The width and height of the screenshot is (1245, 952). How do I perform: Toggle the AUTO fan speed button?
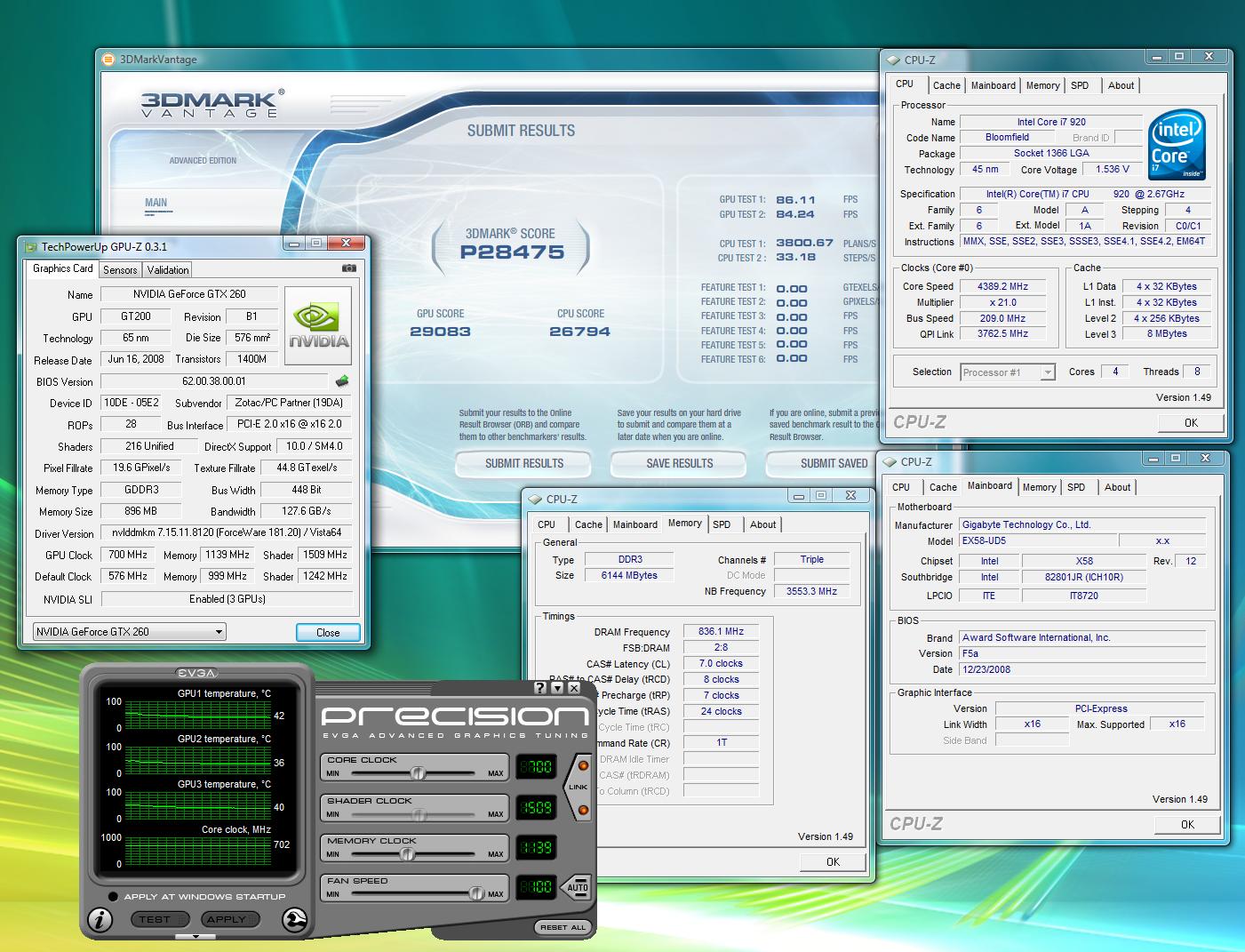click(x=578, y=887)
